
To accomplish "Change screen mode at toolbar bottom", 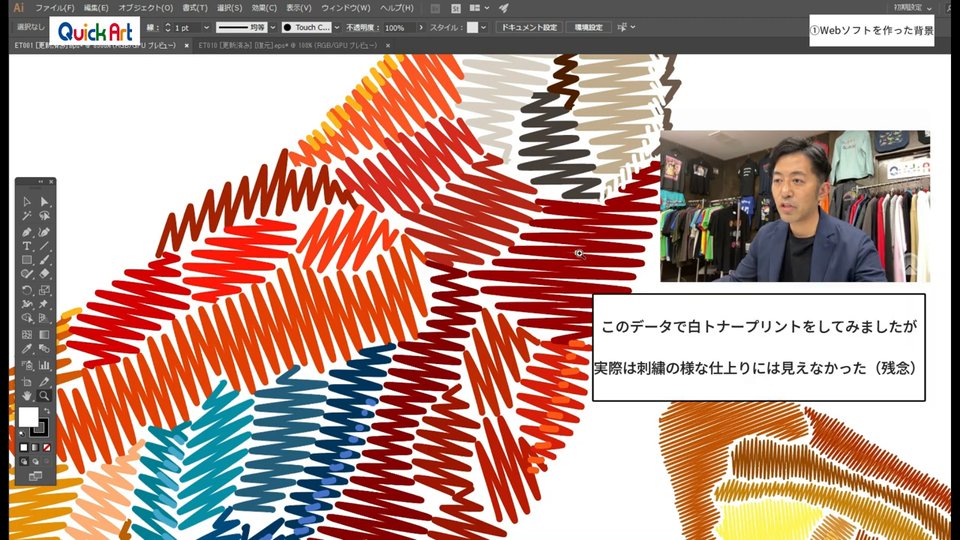I will 36,476.
